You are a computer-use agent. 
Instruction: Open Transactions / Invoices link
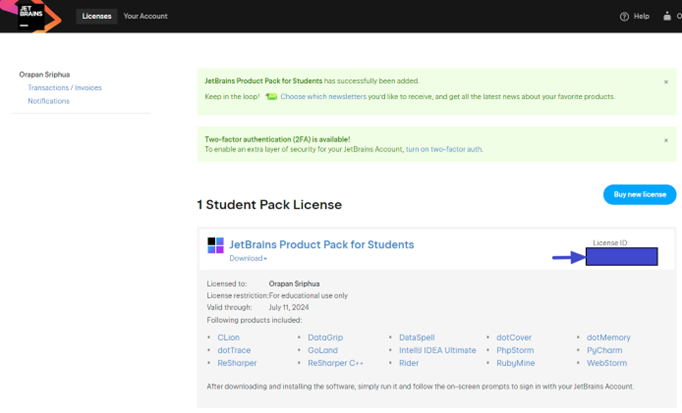pyautogui.click(x=64, y=88)
